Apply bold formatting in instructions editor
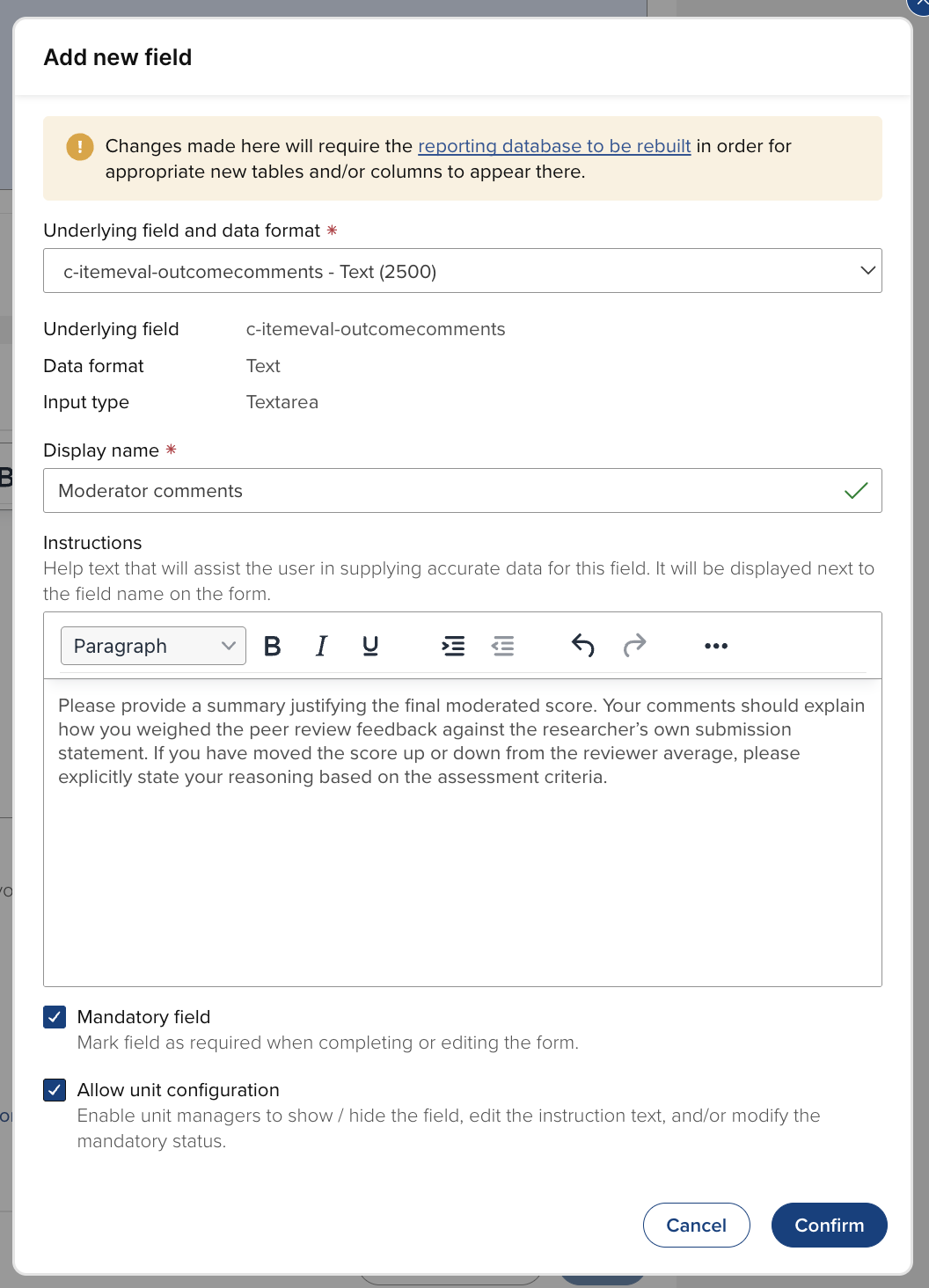 [x=273, y=646]
